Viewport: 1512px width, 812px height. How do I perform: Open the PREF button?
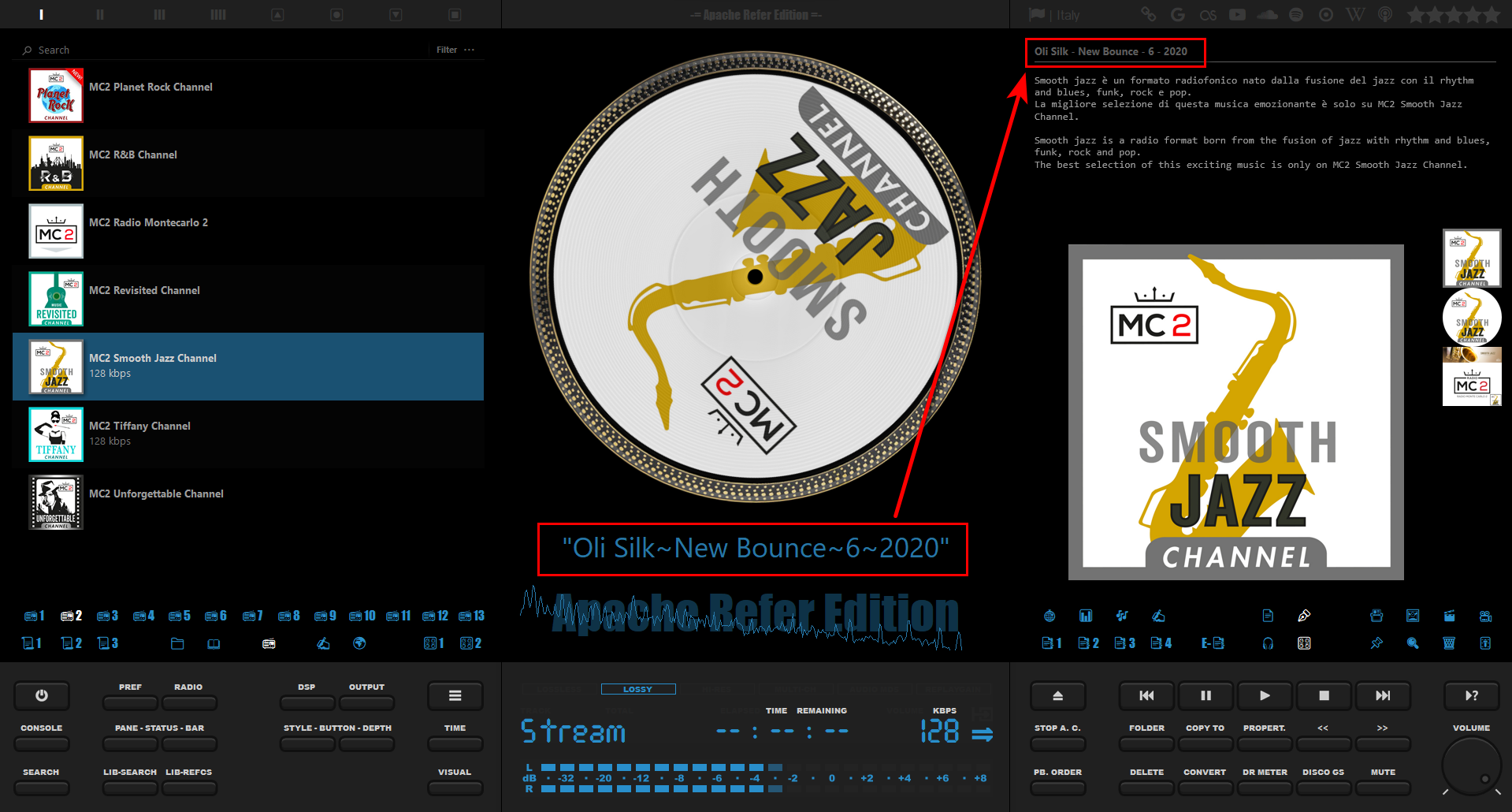(x=130, y=702)
